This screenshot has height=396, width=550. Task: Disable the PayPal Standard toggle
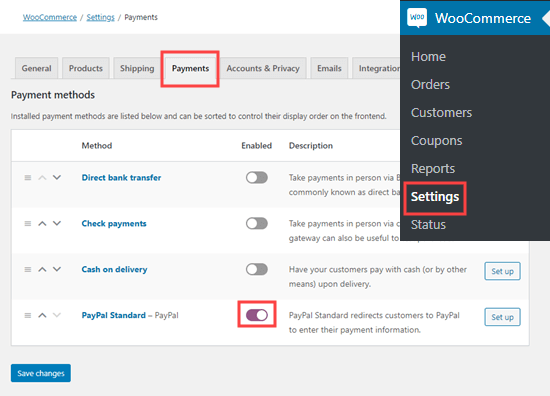pos(257,315)
